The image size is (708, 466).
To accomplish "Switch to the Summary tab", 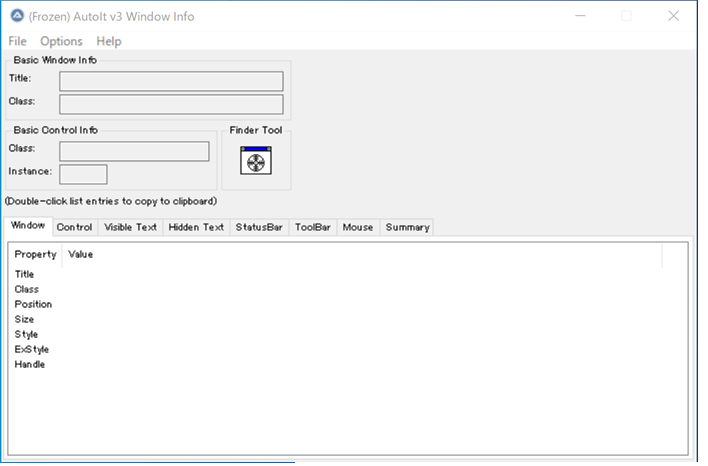I will (407, 227).
